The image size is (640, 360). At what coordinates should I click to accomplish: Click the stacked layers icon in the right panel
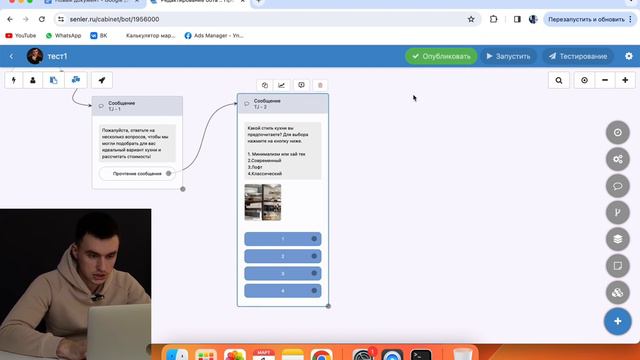[x=618, y=239]
